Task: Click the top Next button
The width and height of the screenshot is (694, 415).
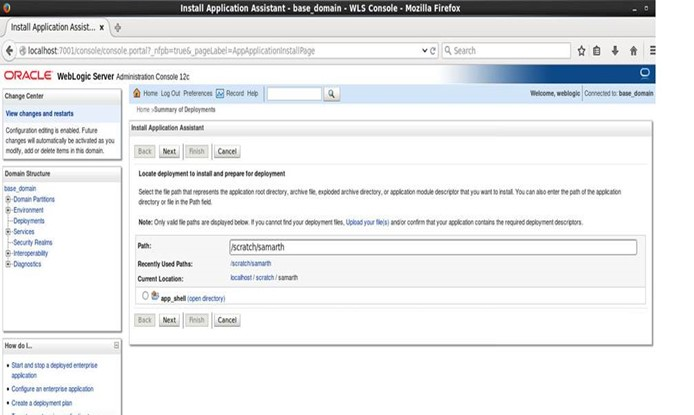Action: (x=169, y=151)
